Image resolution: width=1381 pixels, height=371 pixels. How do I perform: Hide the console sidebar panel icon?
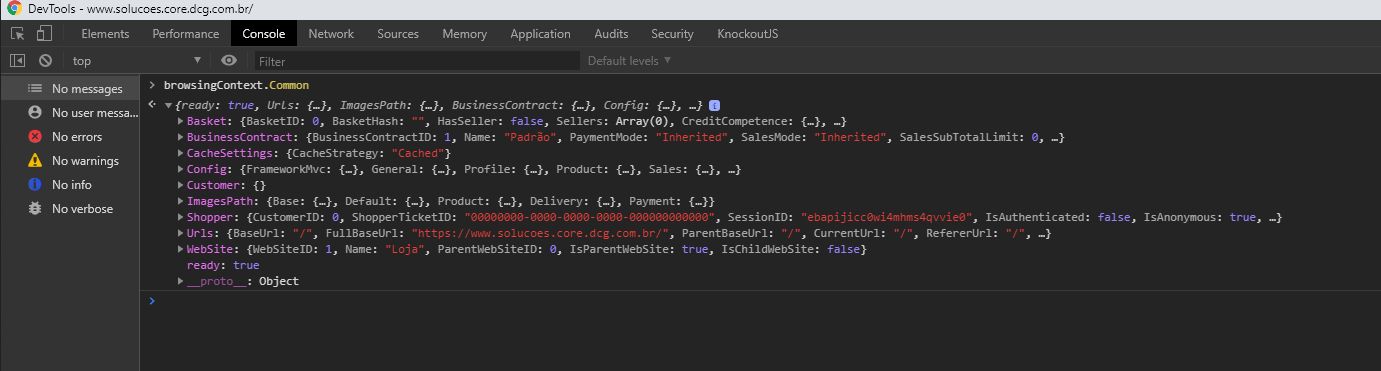[17, 61]
